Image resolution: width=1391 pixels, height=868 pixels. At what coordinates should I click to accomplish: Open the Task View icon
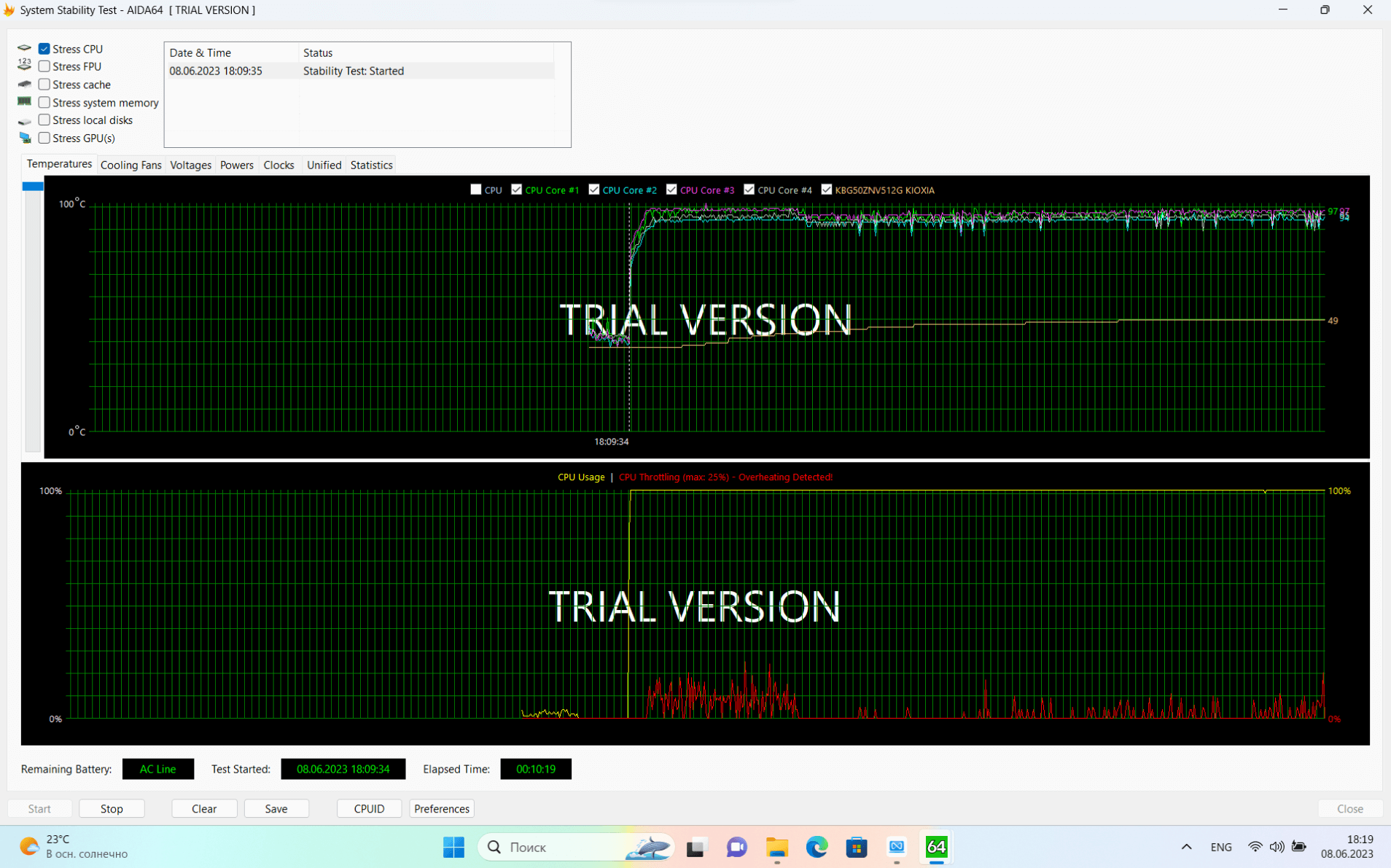(x=696, y=847)
